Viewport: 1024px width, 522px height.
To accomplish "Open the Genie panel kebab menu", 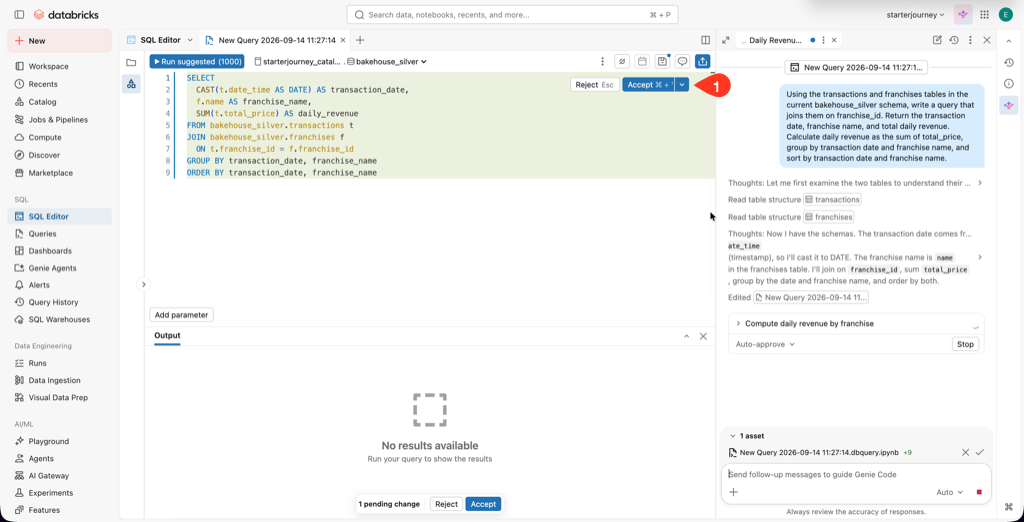I will (x=970, y=41).
